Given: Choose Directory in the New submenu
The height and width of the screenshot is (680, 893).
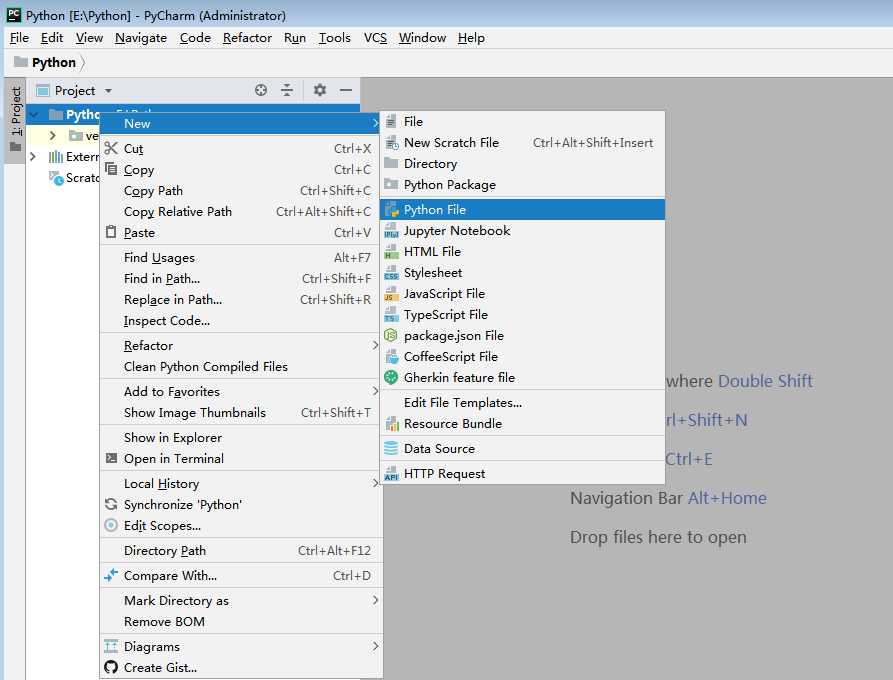Looking at the screenshot, I should [522, 163].
